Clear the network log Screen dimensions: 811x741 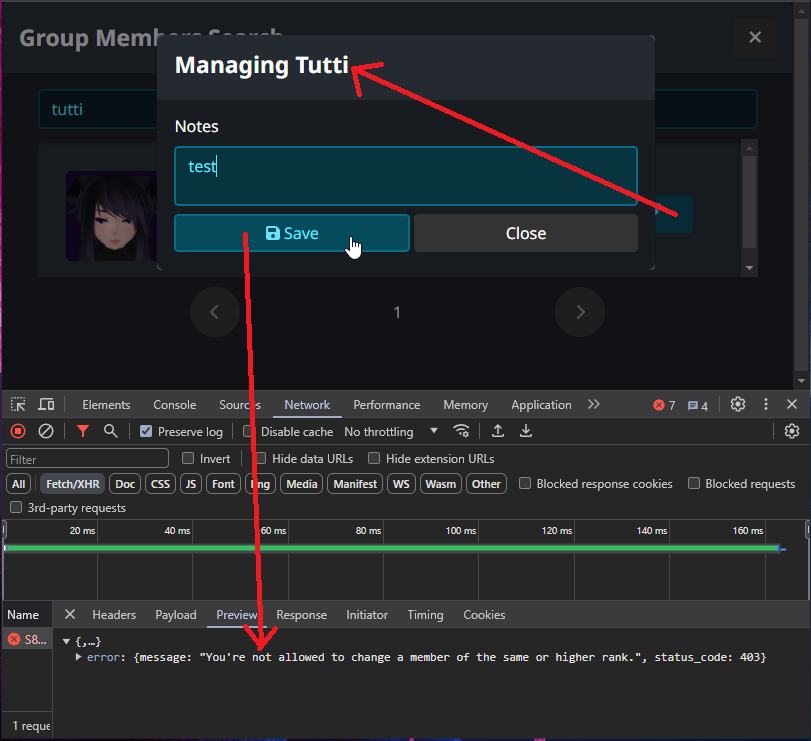(46, 431)
